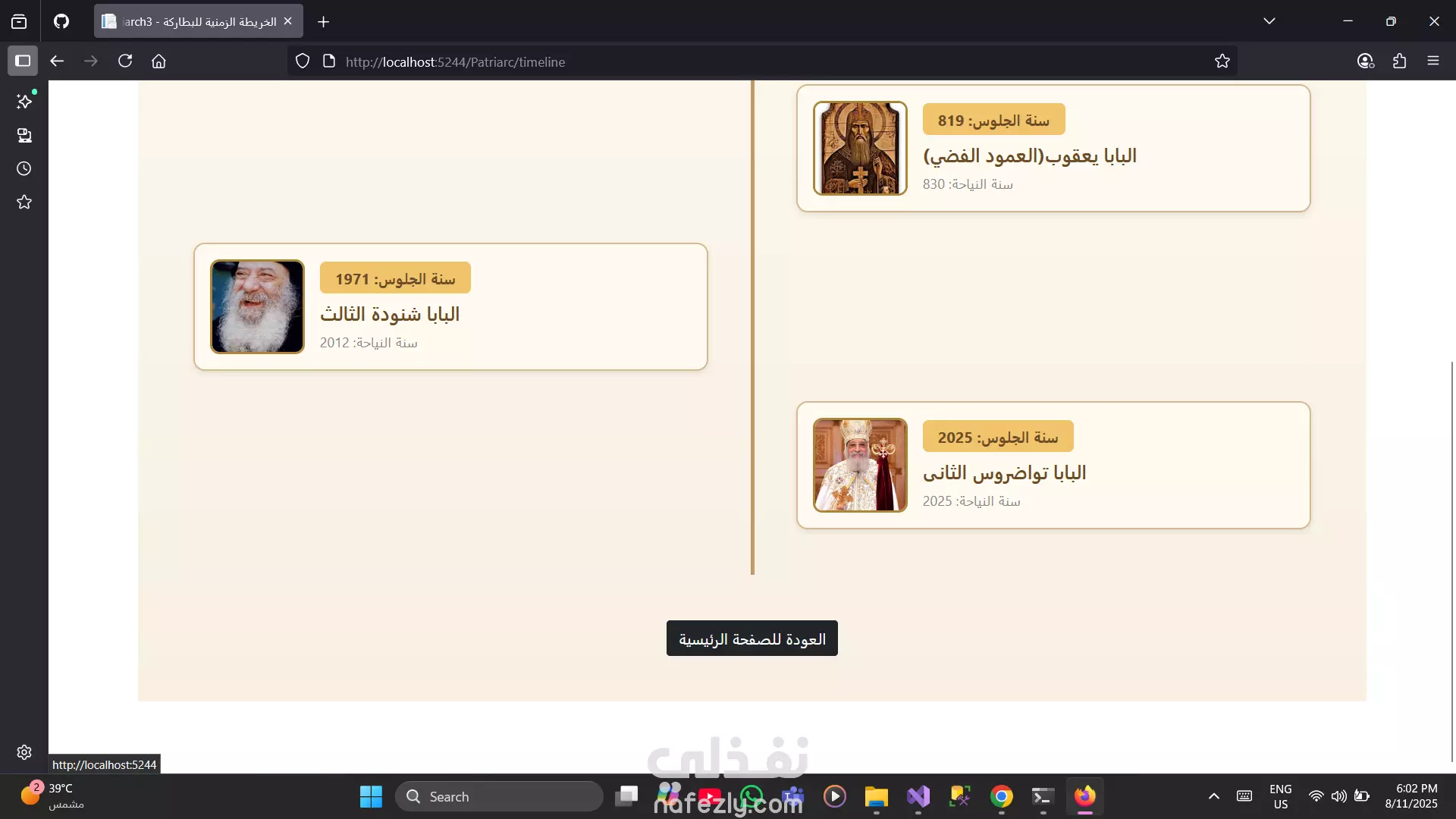1456x819 pixels.
Task: Open File Explorer from the taskbar
Action: tap(876, 796)
